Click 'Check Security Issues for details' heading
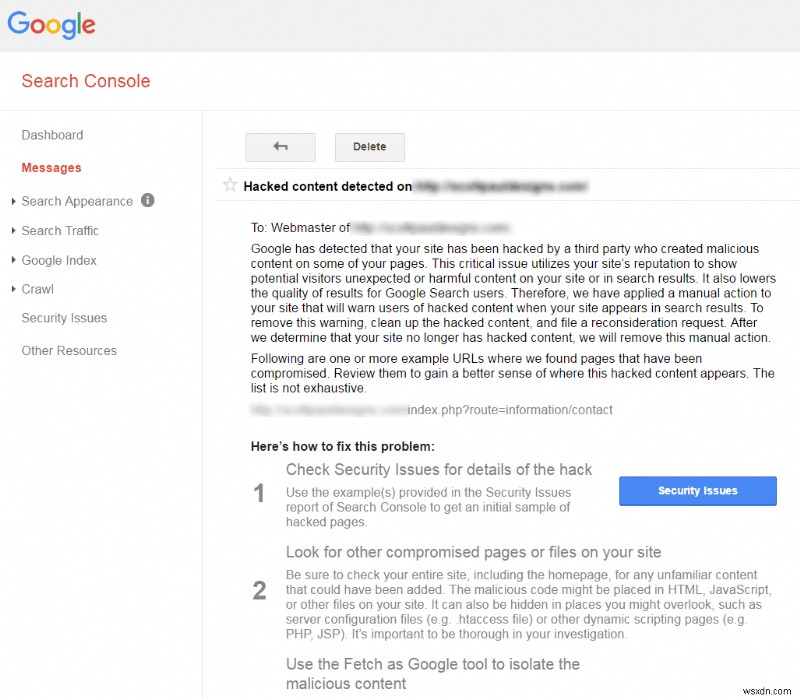The width and height of the screenshot is (800, 699). point(439,470)
